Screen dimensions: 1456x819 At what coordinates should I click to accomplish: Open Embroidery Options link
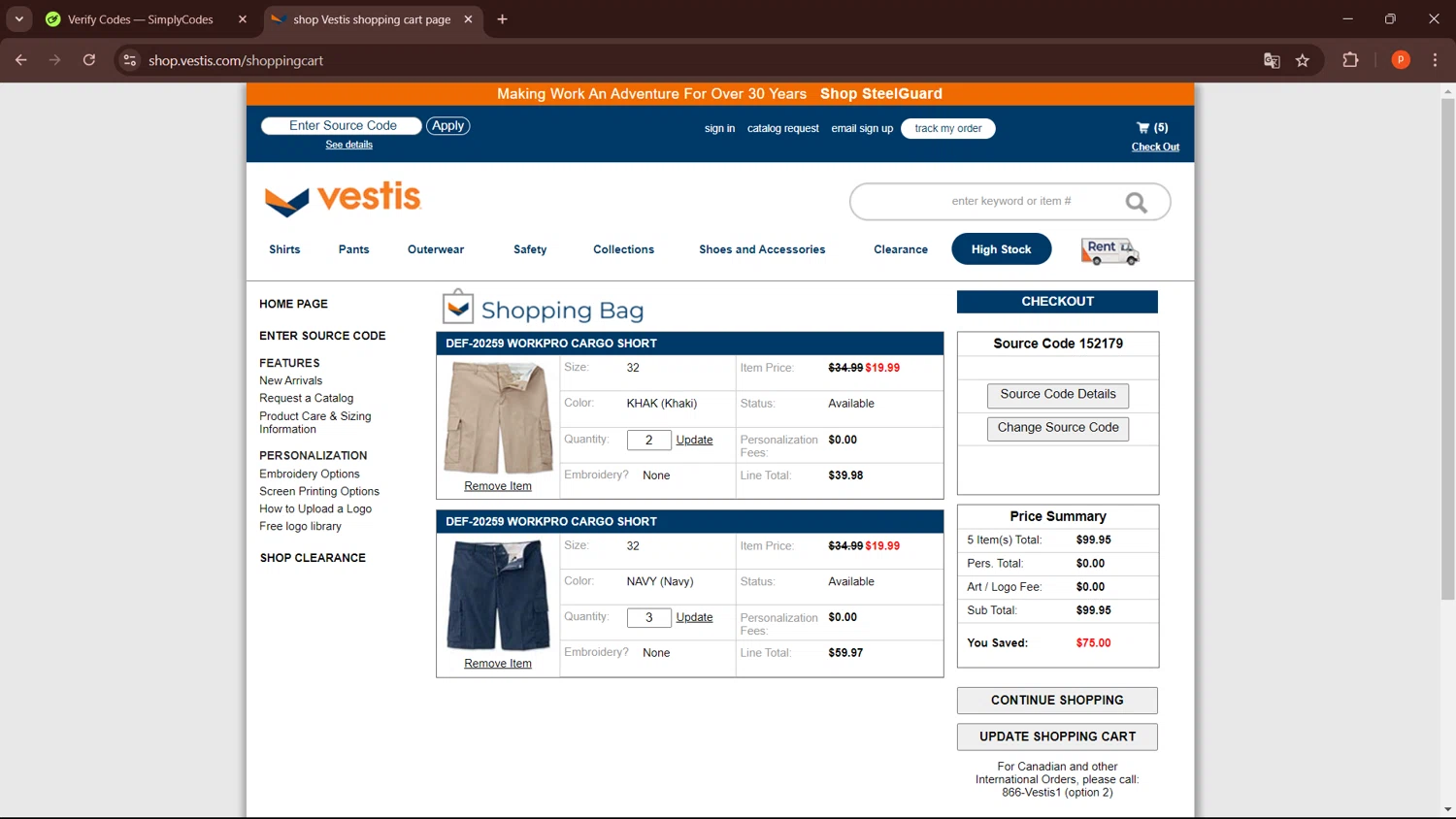(x=309, y=474)
